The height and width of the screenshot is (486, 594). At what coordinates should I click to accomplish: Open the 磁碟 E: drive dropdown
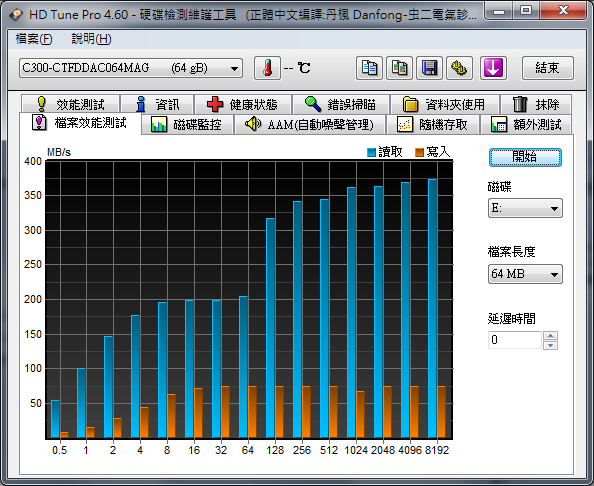point(525,208)
